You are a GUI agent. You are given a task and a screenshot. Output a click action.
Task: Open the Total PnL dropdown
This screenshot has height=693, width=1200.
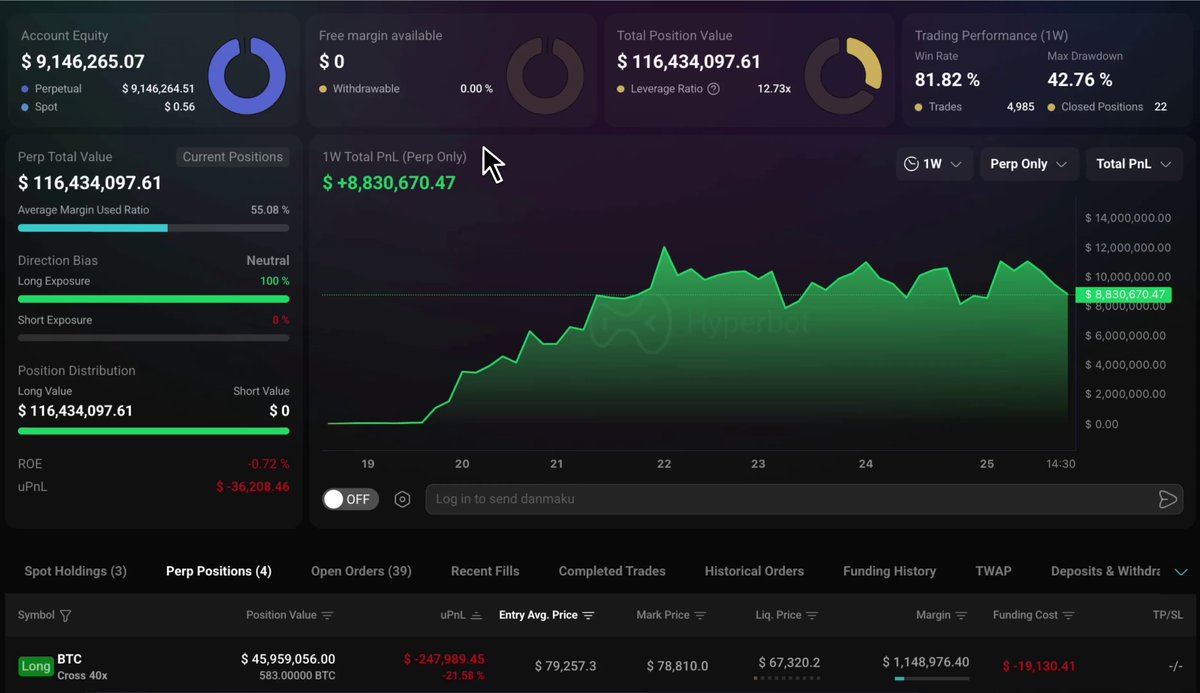[1134, 164]
